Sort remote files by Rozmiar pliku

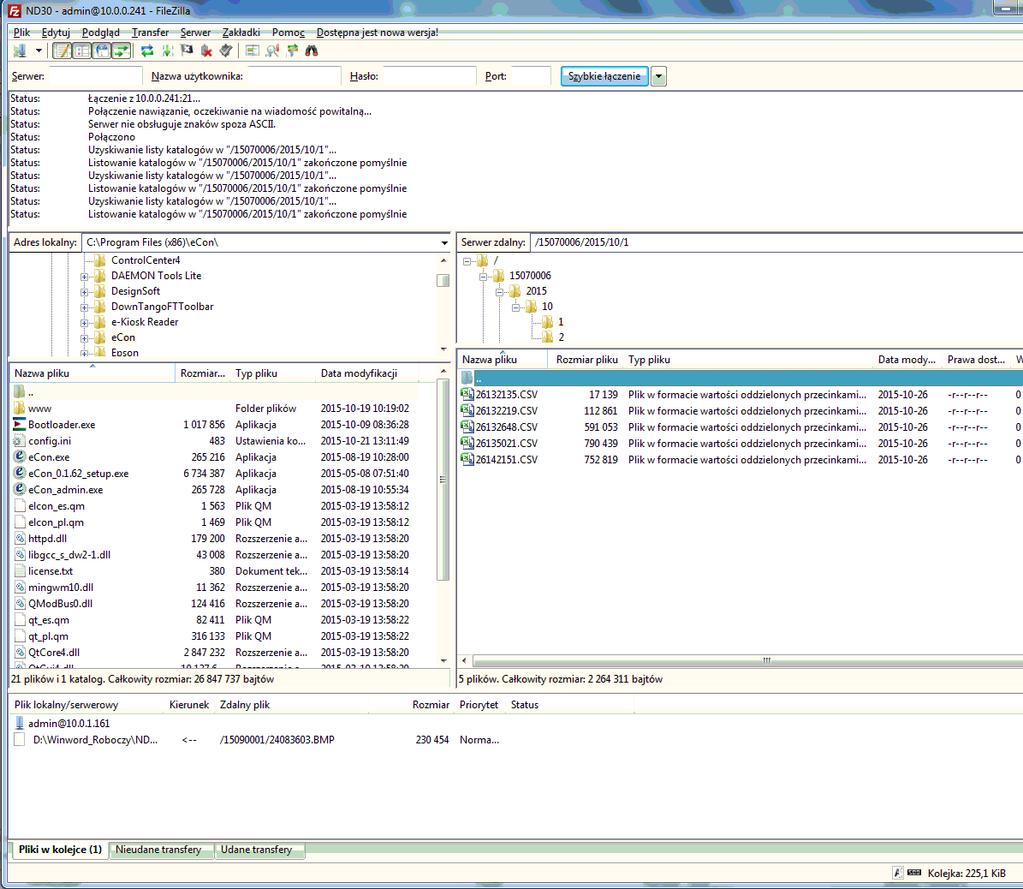(x=587, y=359)
